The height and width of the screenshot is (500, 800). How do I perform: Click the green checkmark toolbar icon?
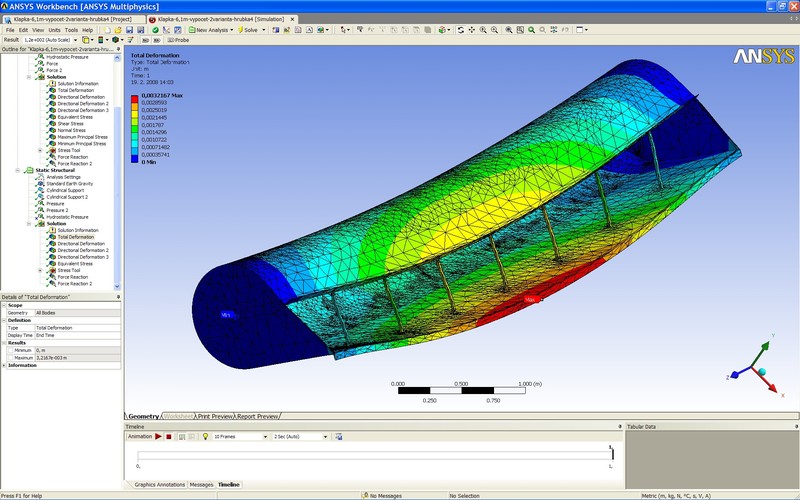(155, 30)
